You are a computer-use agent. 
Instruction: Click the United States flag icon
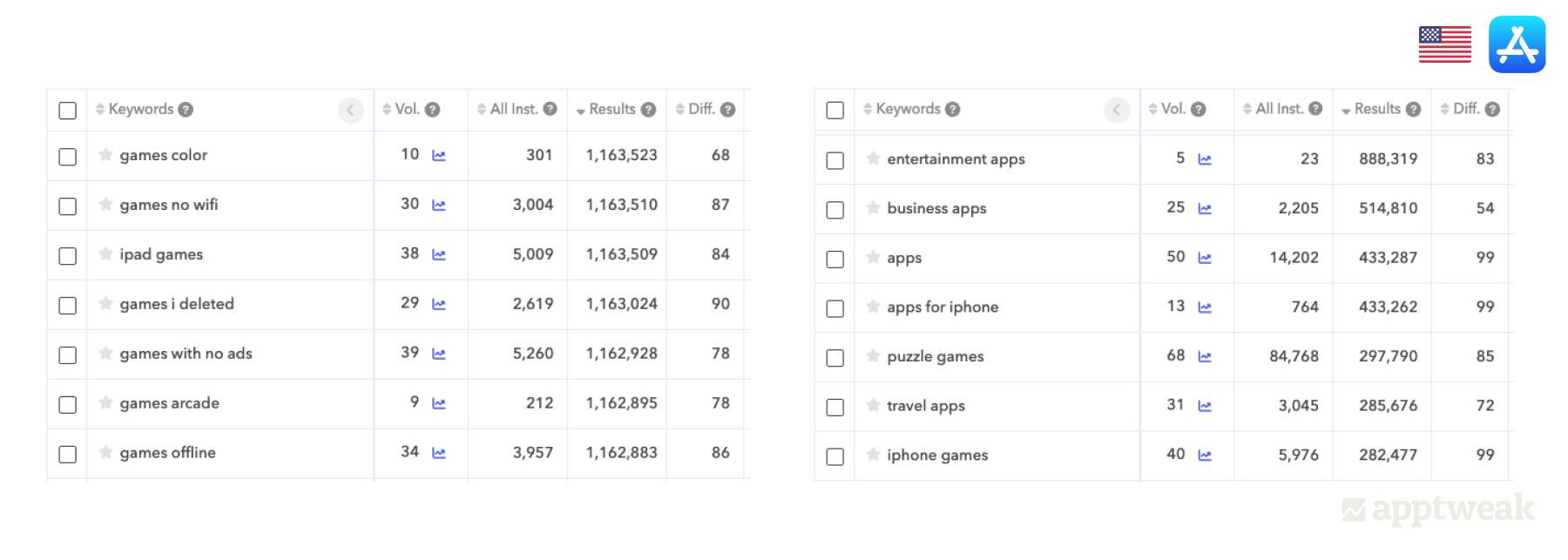(1444, 44)
